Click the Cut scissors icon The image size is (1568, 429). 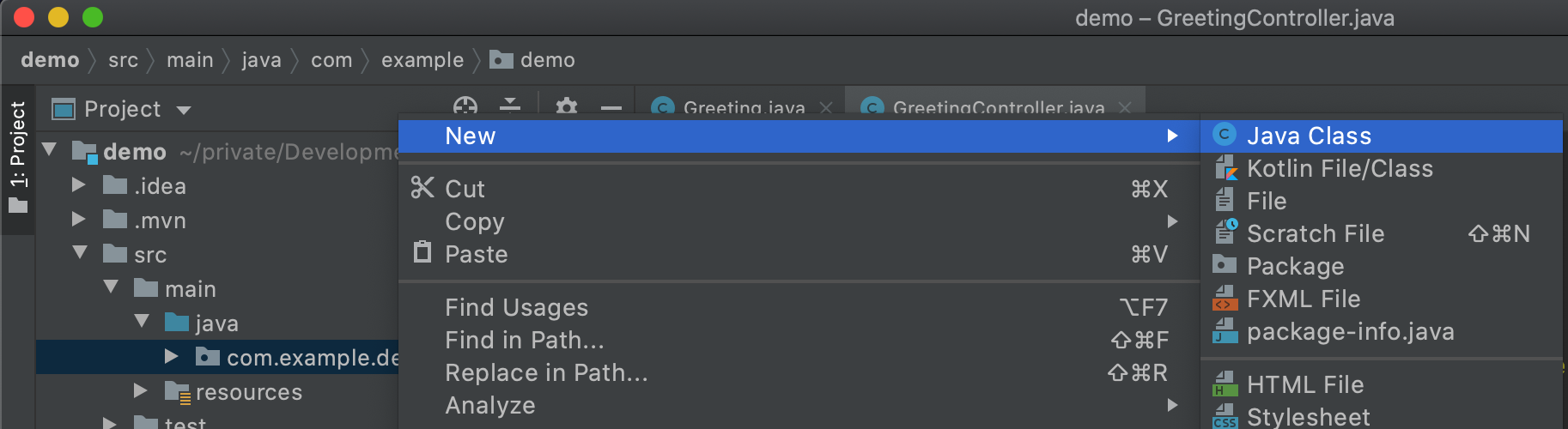click(422, 188)
